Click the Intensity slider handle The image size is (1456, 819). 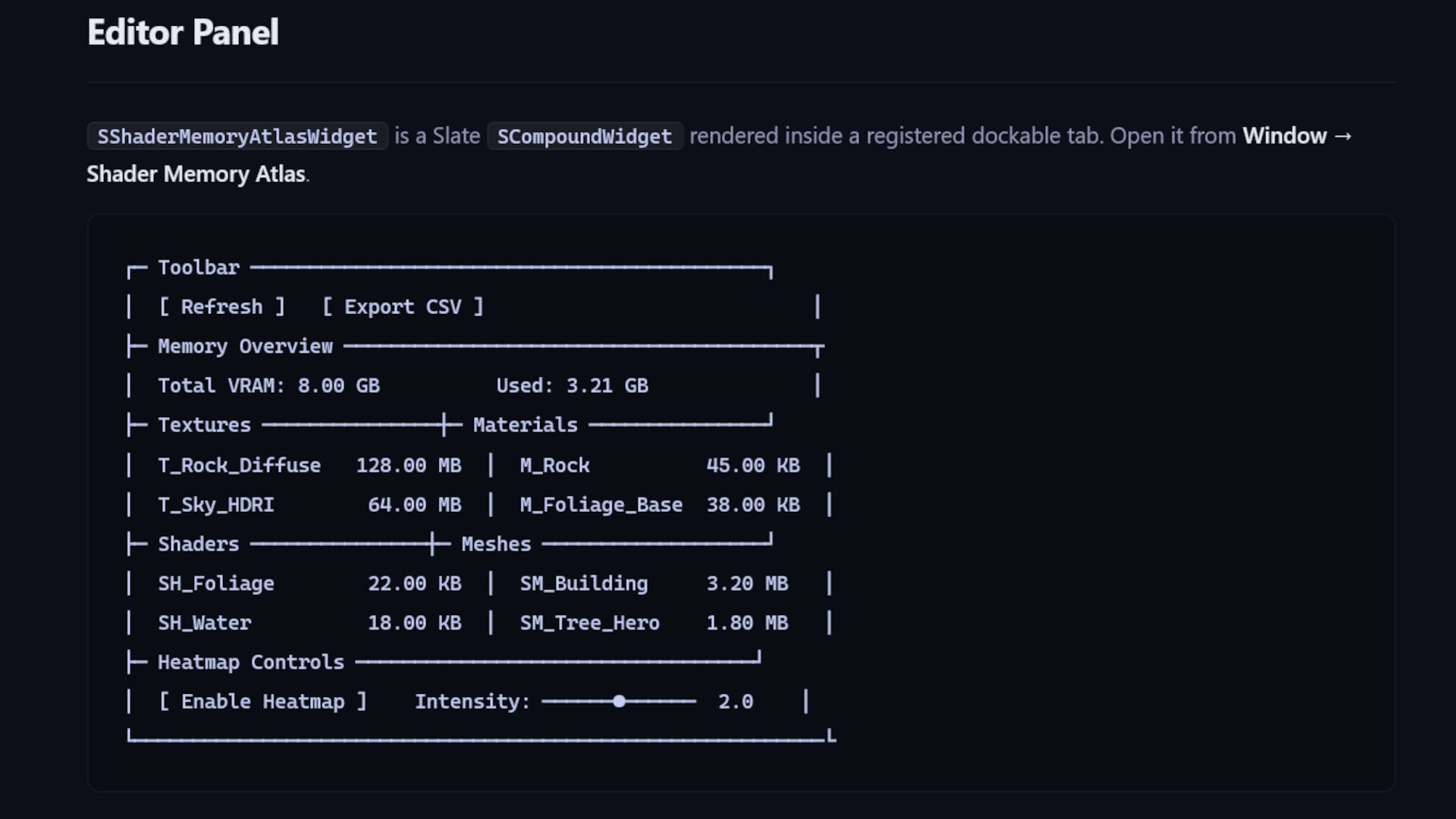[x=620, y=701]
